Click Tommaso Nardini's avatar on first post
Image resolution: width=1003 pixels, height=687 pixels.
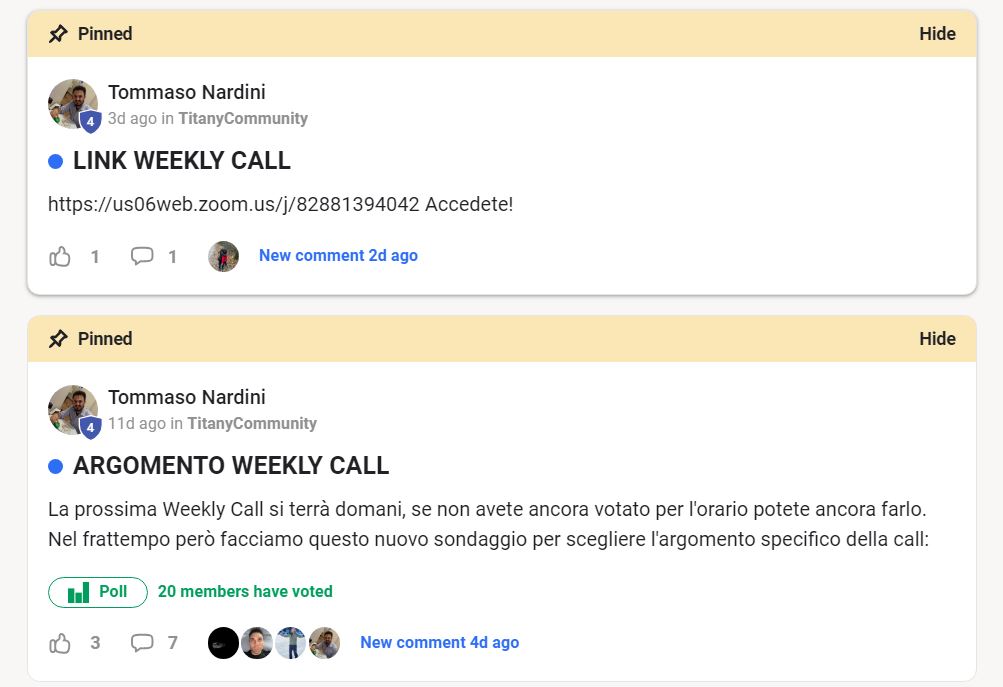[x=74, y=104]
